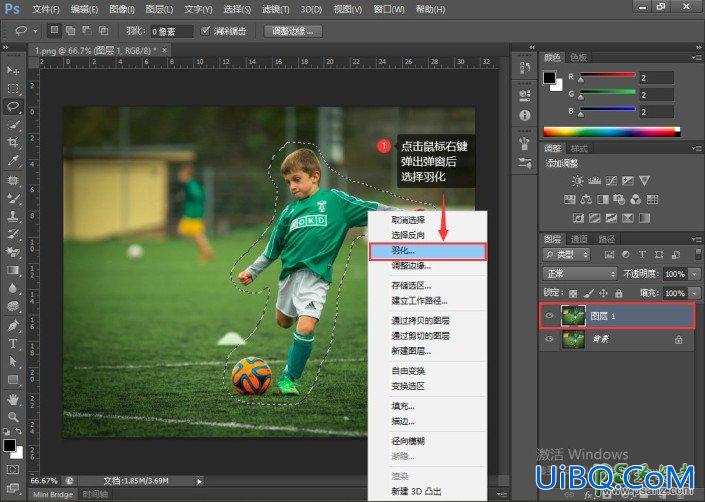Select the Move tool
This screenshot has height=502, width=705.
pyautogui.click(x=13, y=71)
